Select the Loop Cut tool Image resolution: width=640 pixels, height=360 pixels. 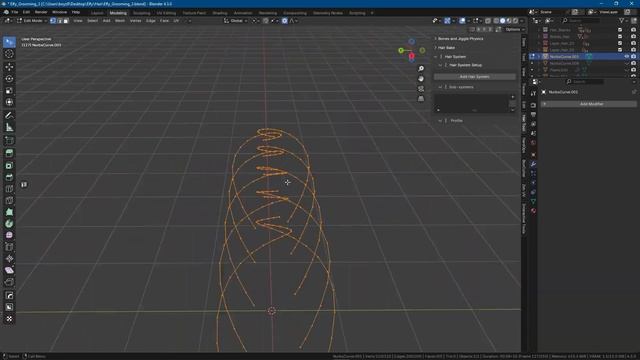[x=9, y=189]
